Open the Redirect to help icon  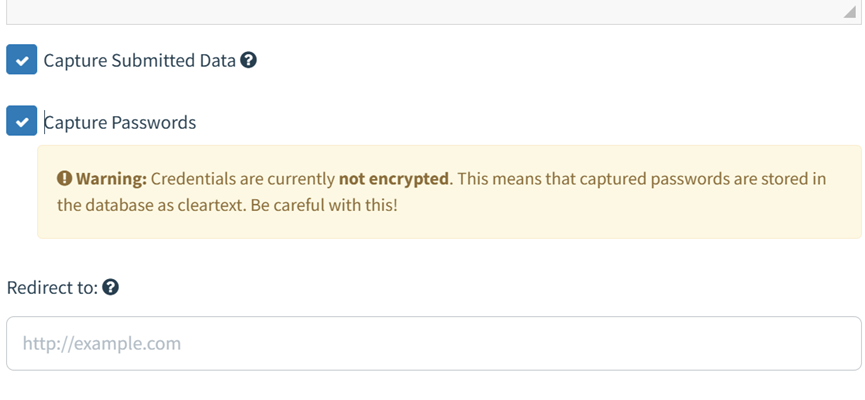tap(110, 287)
